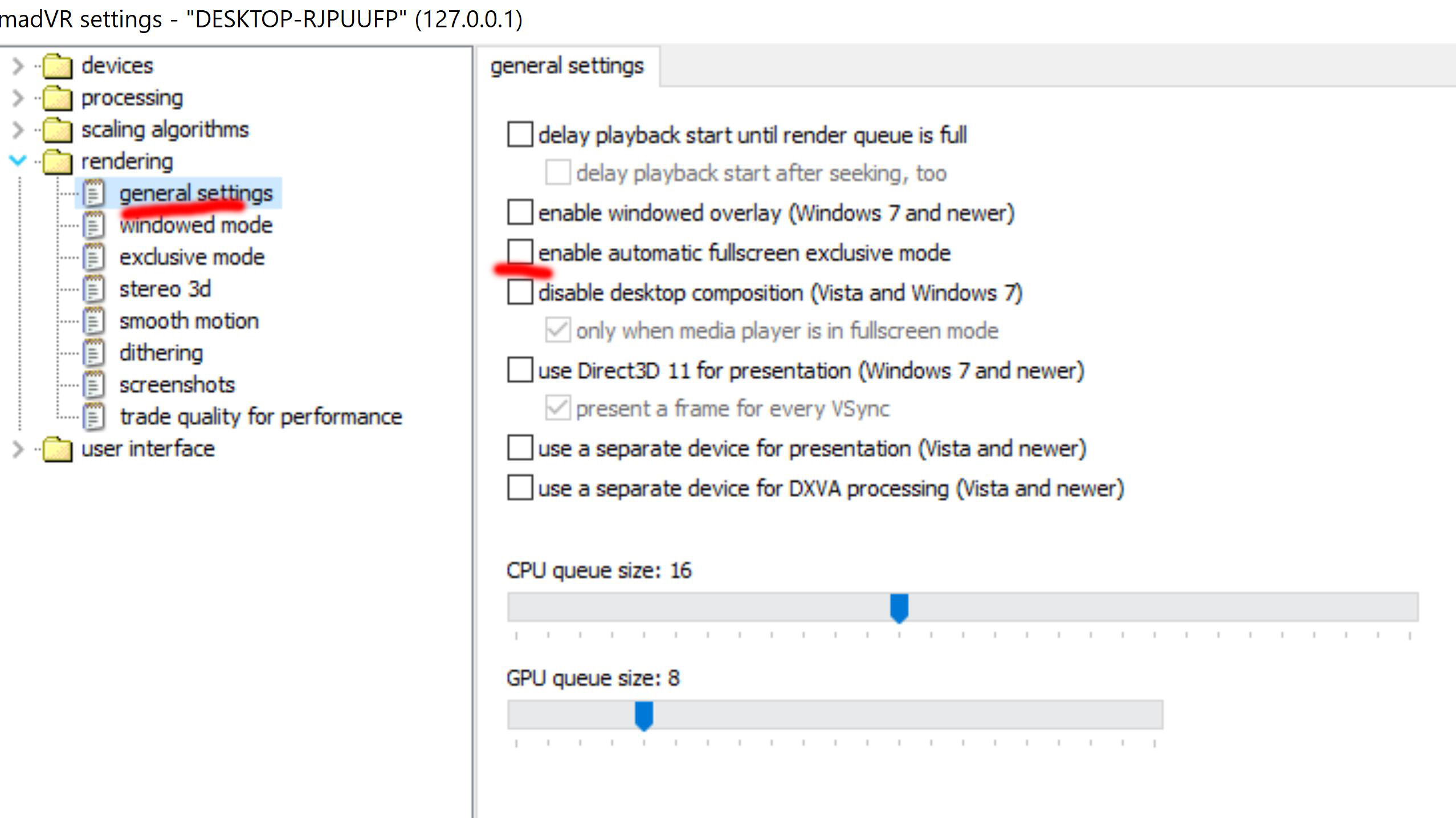Enable automatic fullscreen exclusive mode checkbox
The width and height of the screenshot is (1456, 818).
pos(520,252)
